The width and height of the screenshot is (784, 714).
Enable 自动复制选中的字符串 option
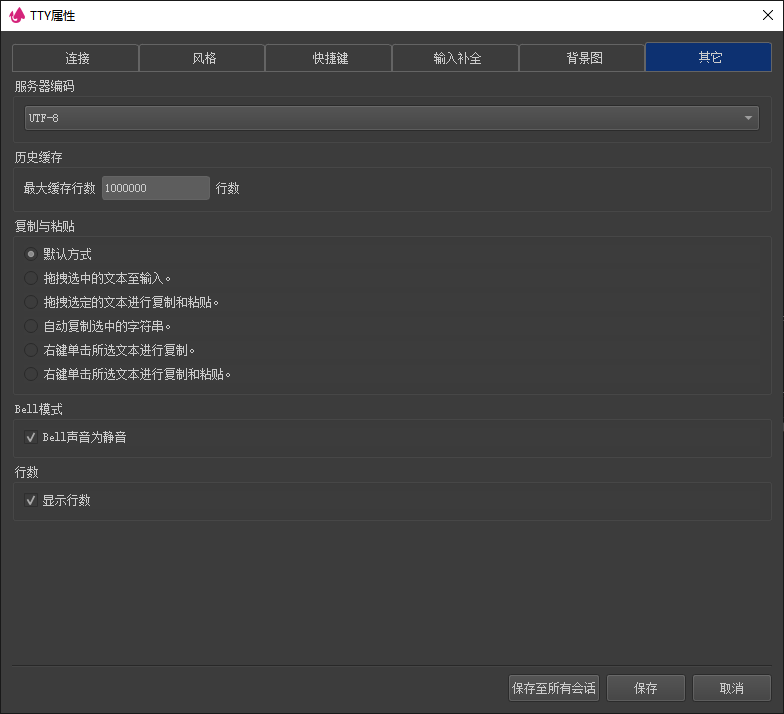[31, 326]
